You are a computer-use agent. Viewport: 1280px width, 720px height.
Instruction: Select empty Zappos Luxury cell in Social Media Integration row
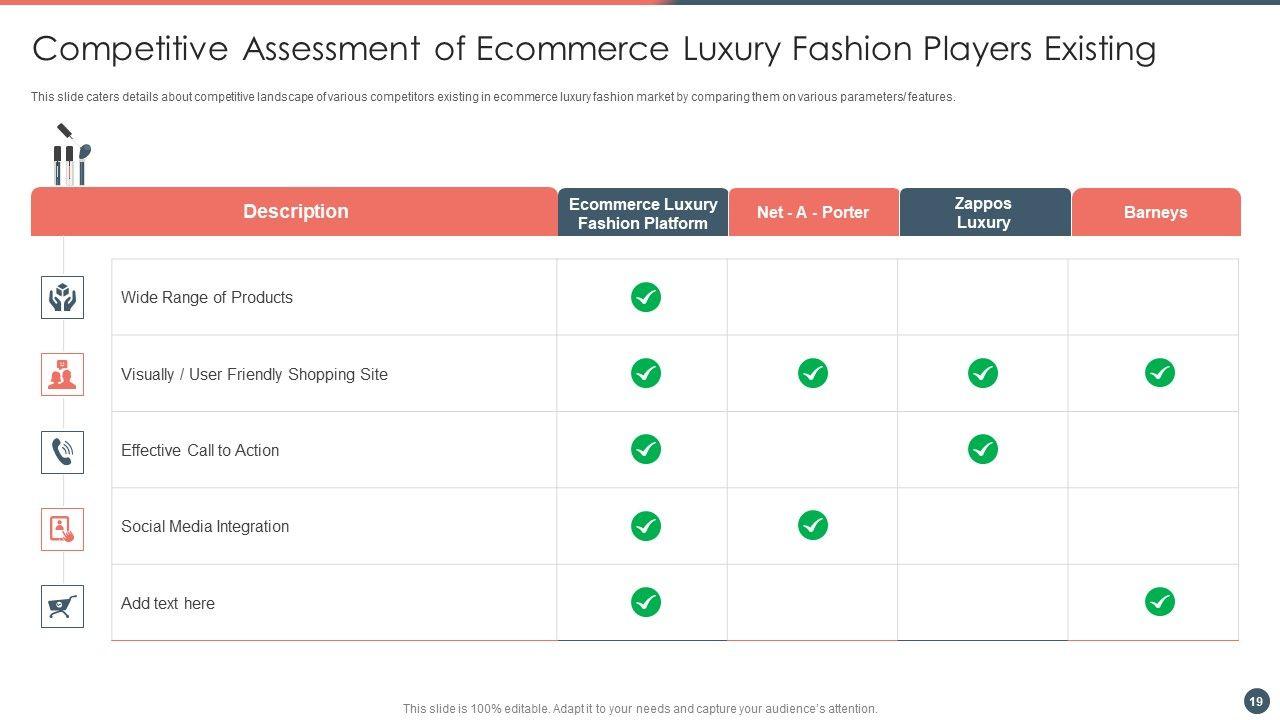[983, 526]
